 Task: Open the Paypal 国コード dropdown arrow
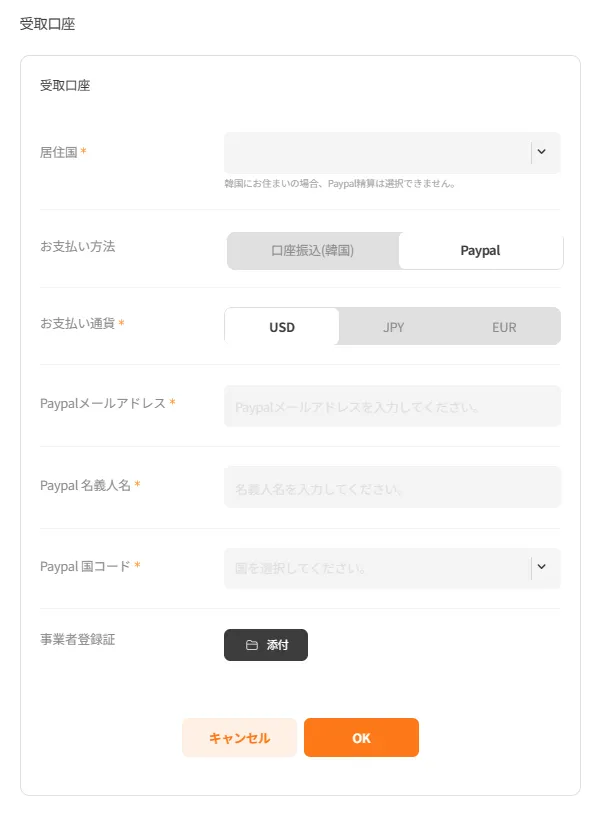click(x=542, y=567)
